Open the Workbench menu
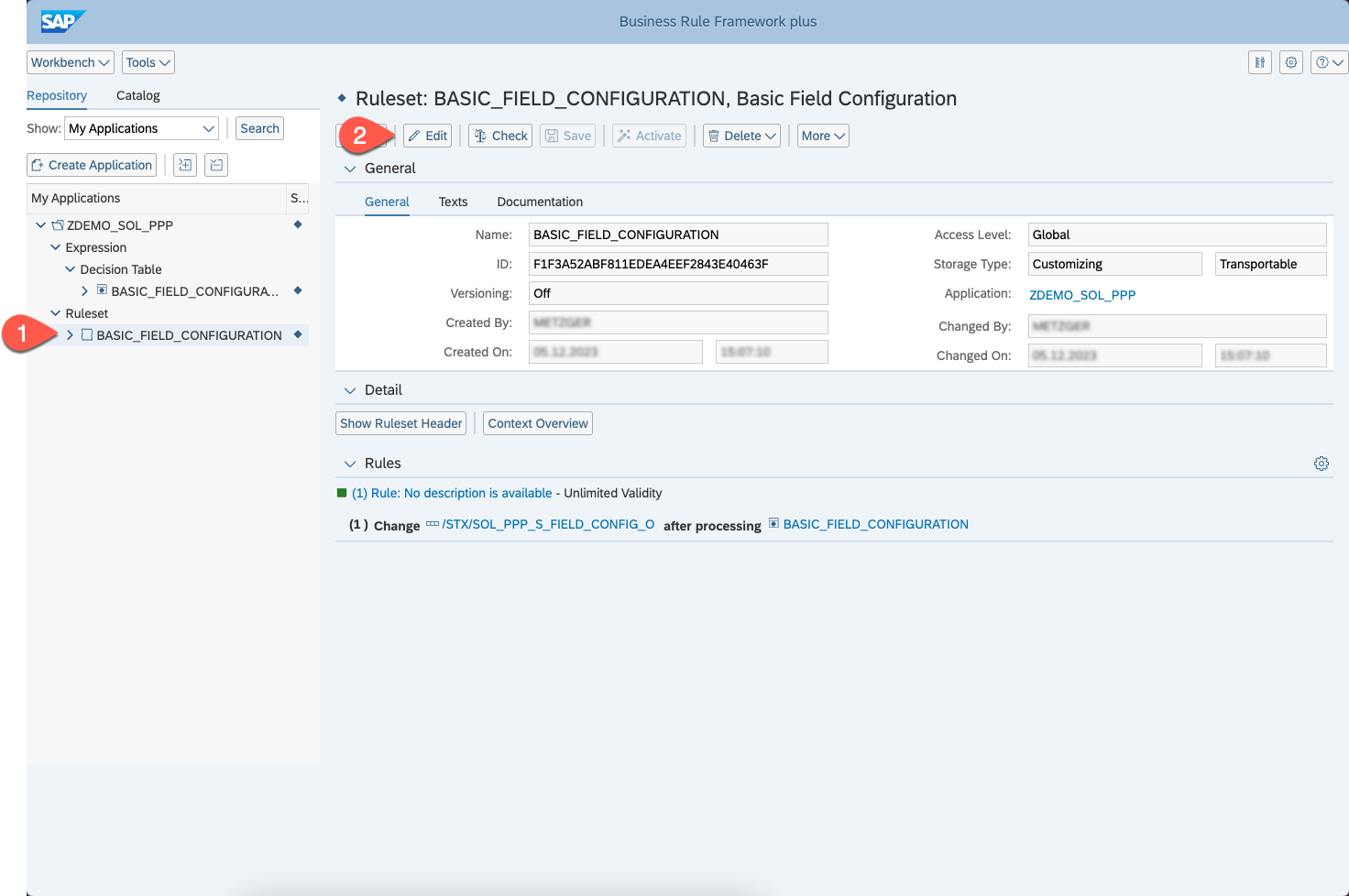This screenshot has height=896, width=1349. coord(71,62)
